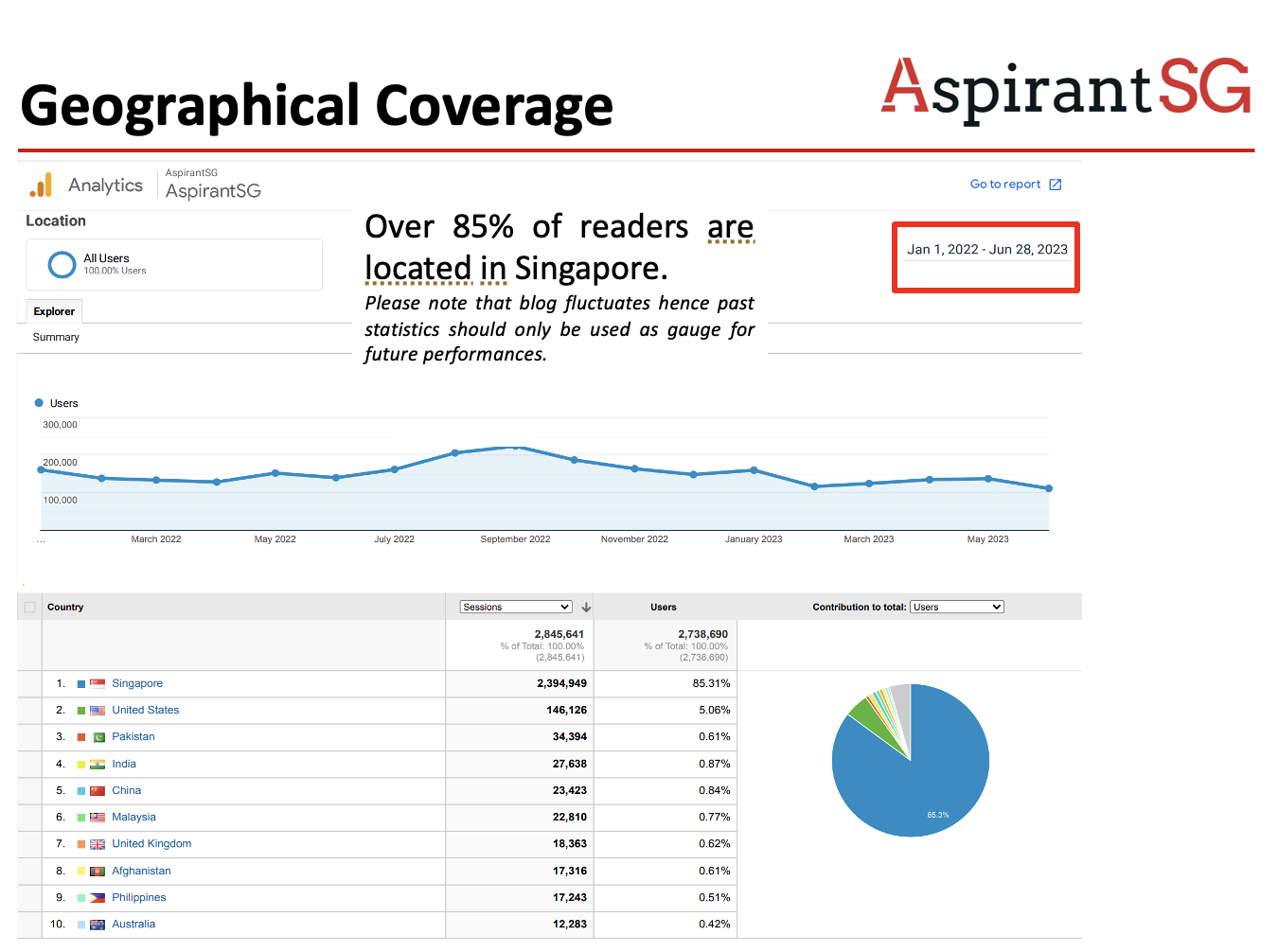This screenshot has width=1278, height=952.
Task: Toggle the select-all checkbox in Country header
Action: coord(29,608)
